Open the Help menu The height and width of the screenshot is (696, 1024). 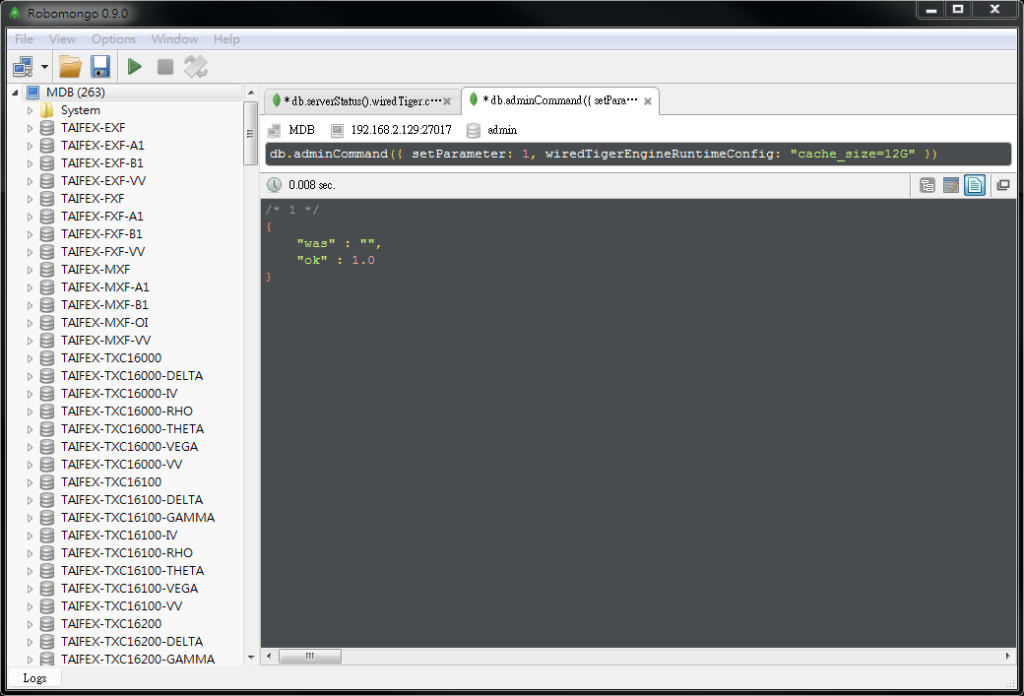click(227, 39)
